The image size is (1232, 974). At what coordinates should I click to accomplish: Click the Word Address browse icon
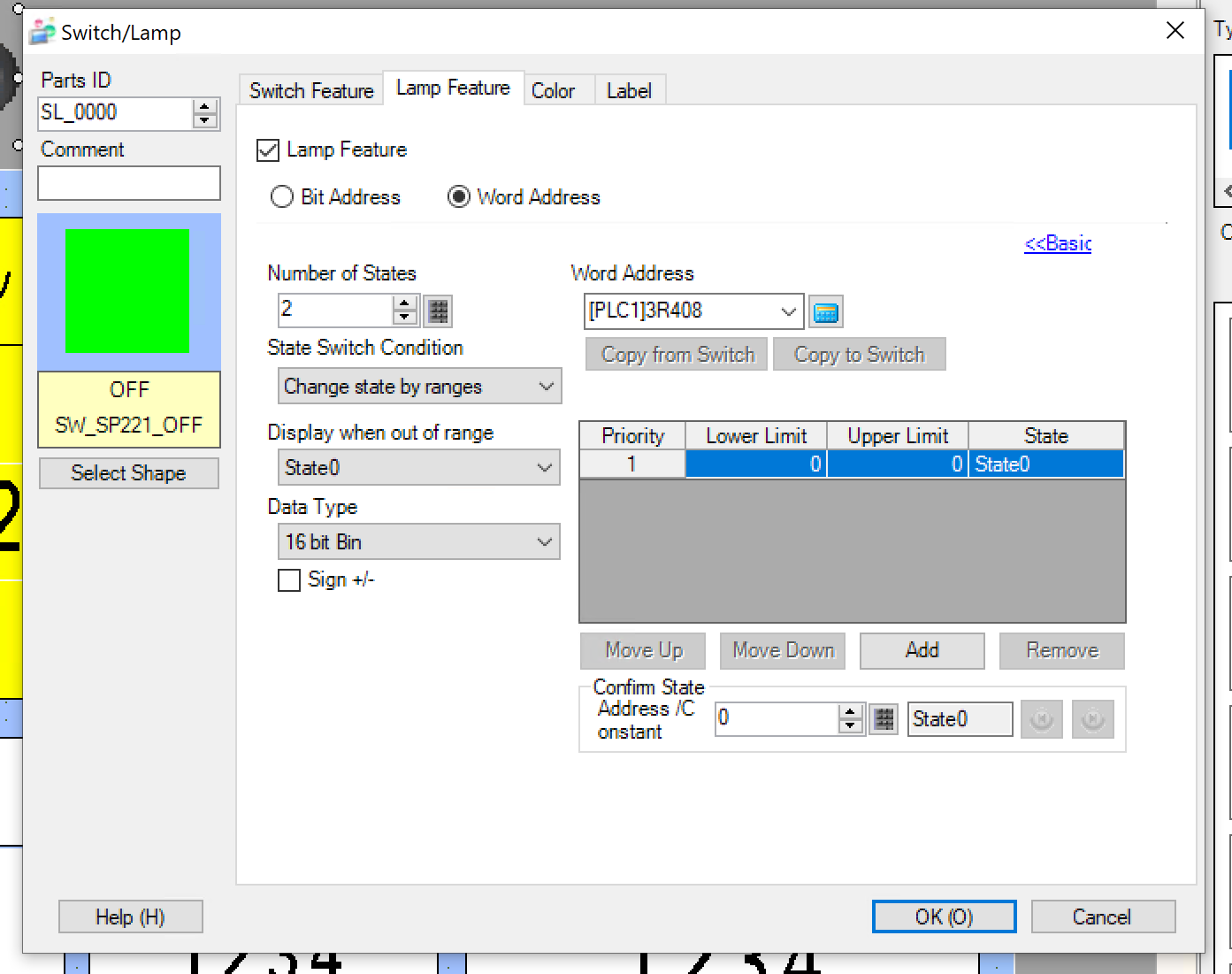point(825,312)
